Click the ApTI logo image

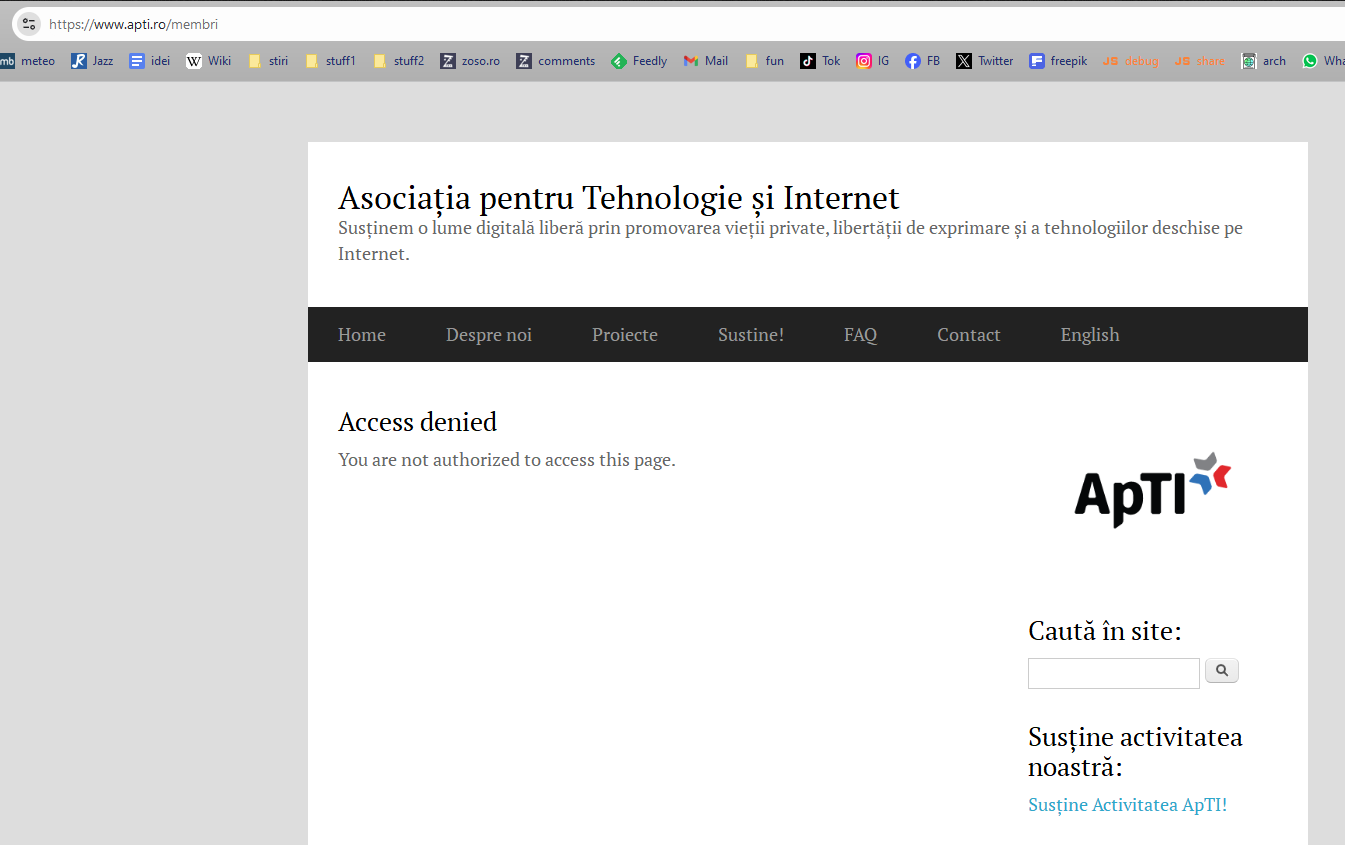click(x=1152, y=489)
